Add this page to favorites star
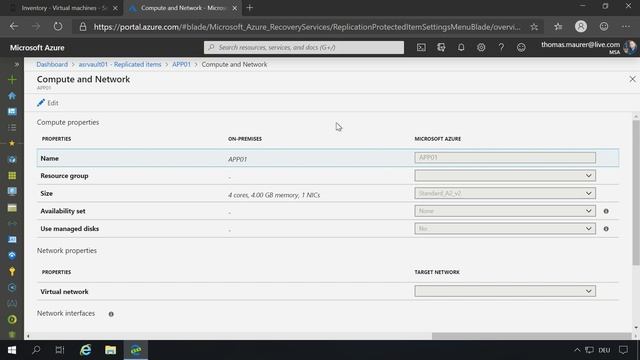The image size is (640, 360). pyautogui.click(x=534, y=27)
